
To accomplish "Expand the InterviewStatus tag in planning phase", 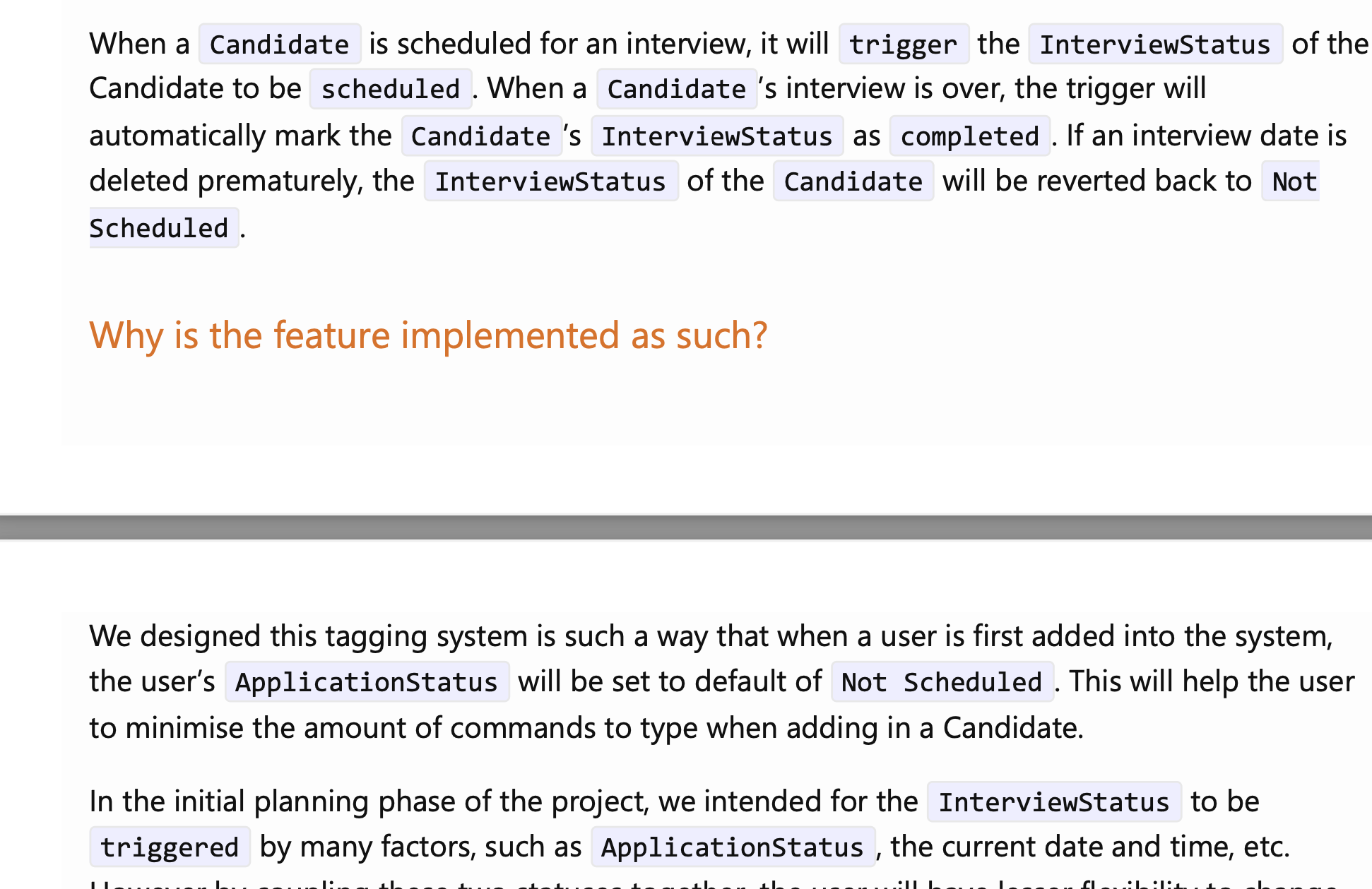I will pos(1054,801).
